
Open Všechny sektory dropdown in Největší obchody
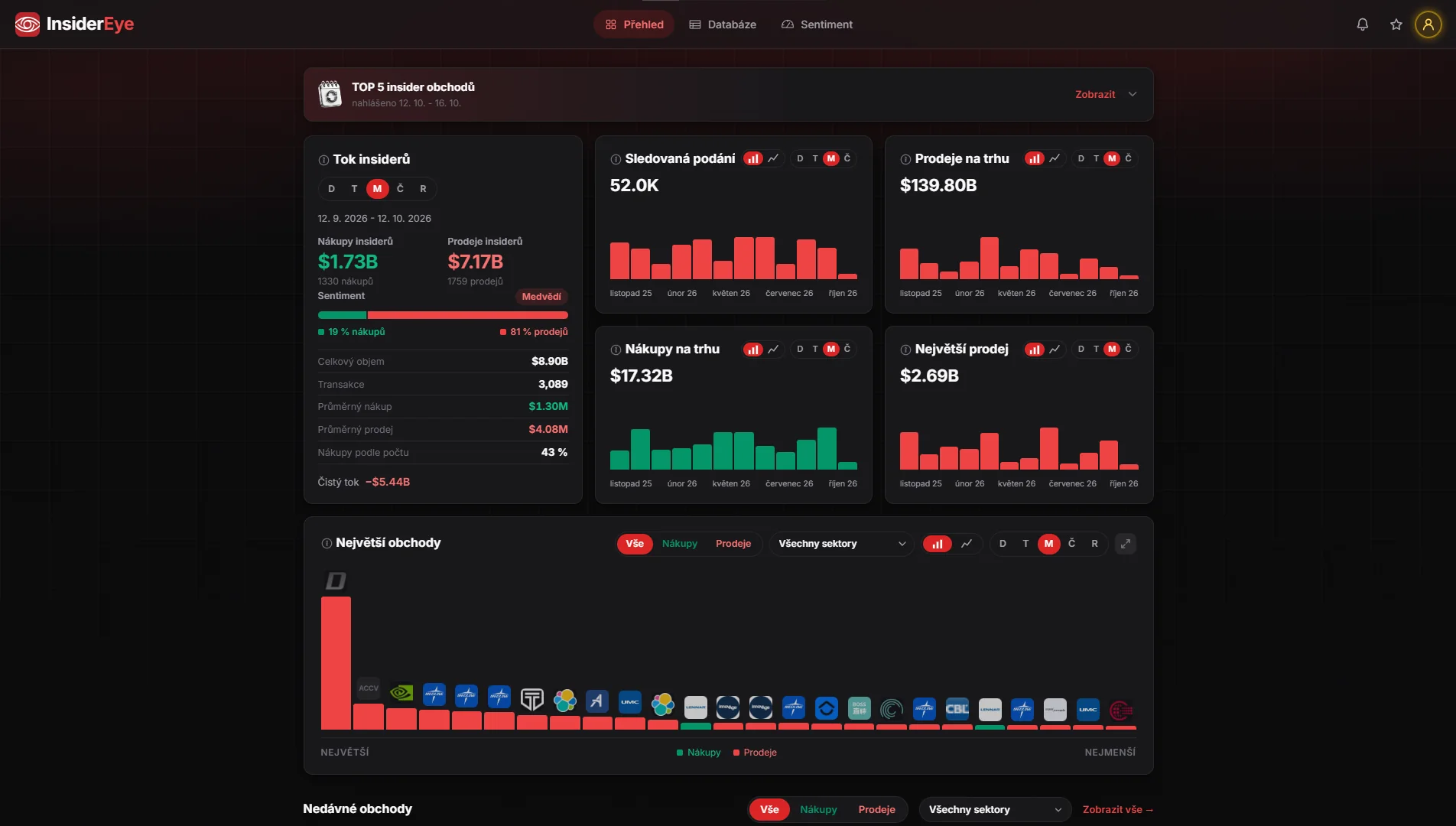842,544
